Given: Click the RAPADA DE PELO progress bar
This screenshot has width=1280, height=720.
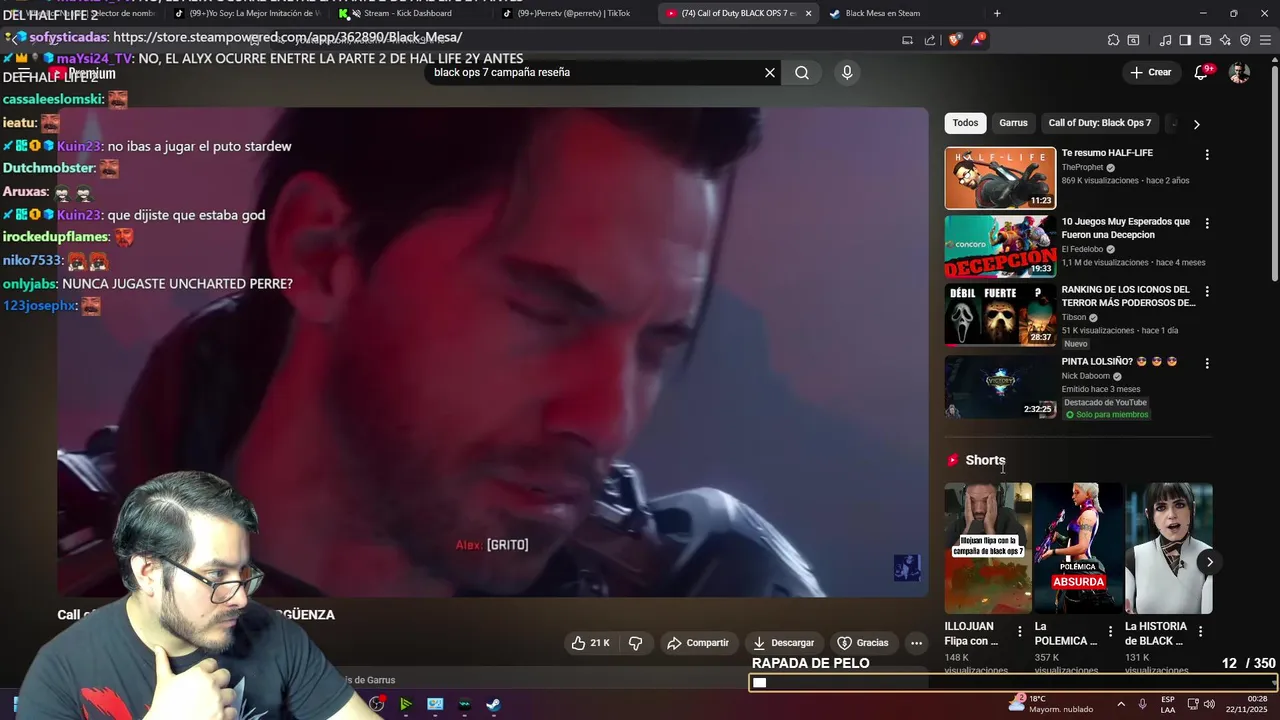Looking at the screenshot, I should [x=1012, y=683].
